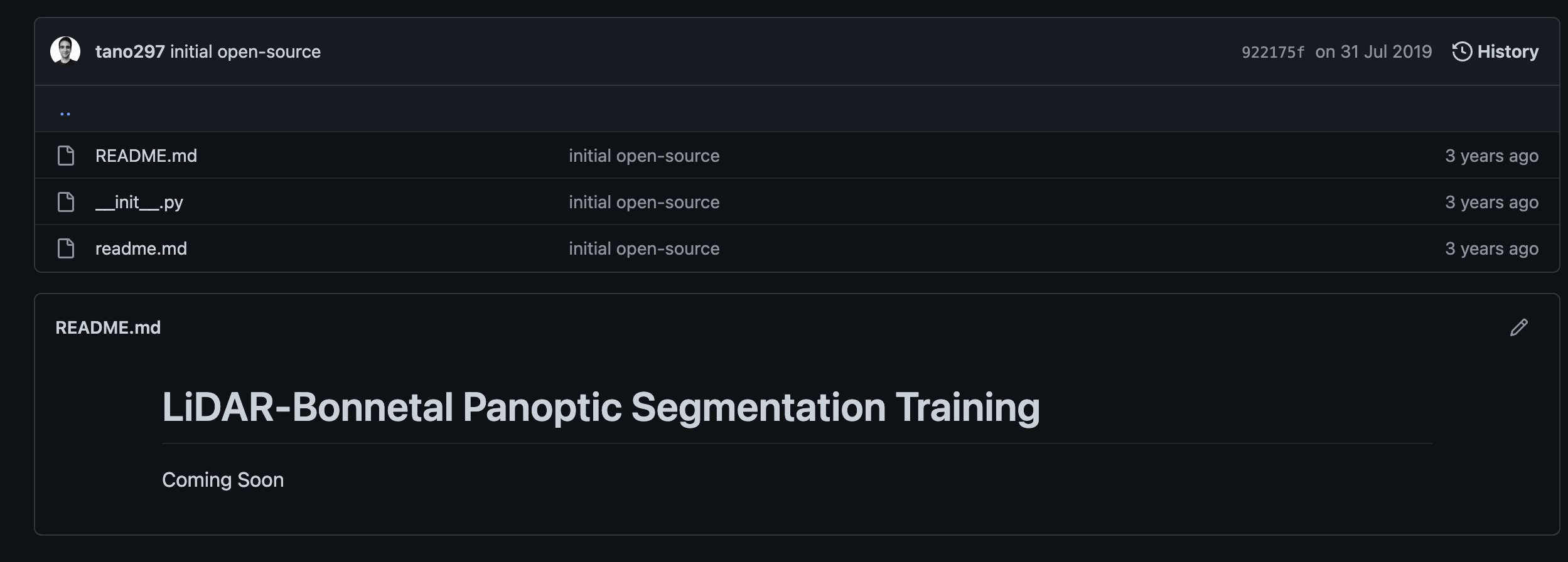
Task: Open the initial open-source commit message in header
Action: [x=245, y=51]
